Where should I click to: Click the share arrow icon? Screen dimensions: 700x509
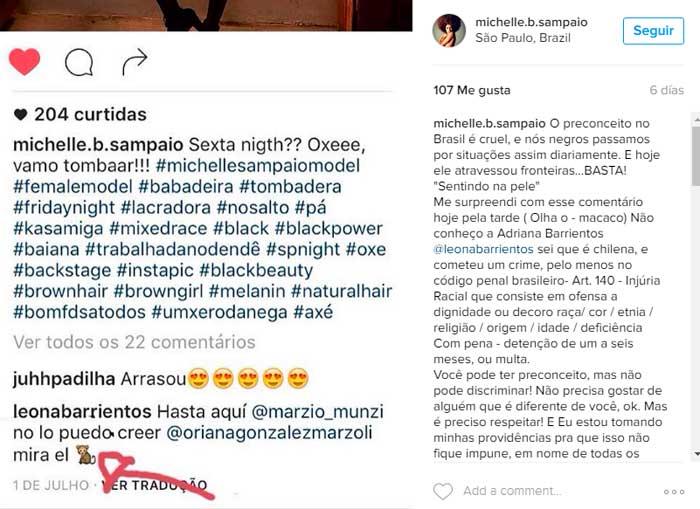pos(135,62)
